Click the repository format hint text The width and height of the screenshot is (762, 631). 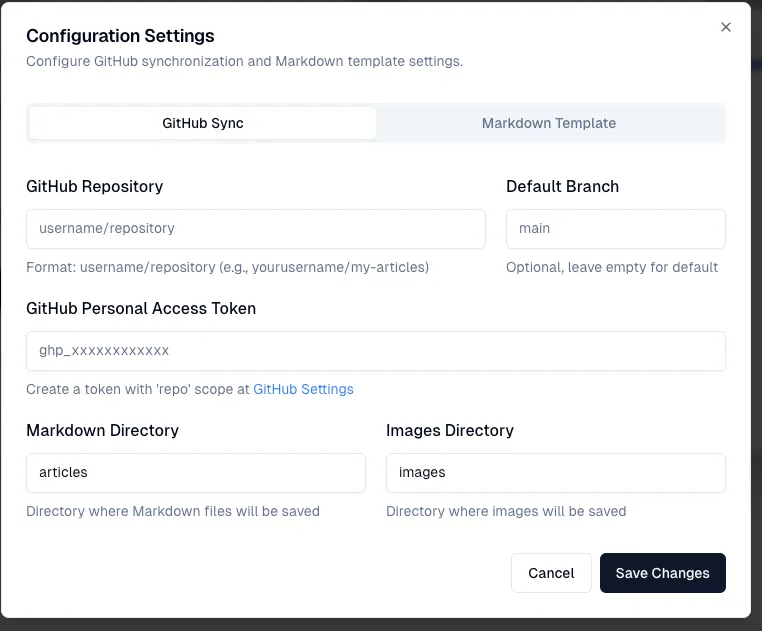pos(227,267)
